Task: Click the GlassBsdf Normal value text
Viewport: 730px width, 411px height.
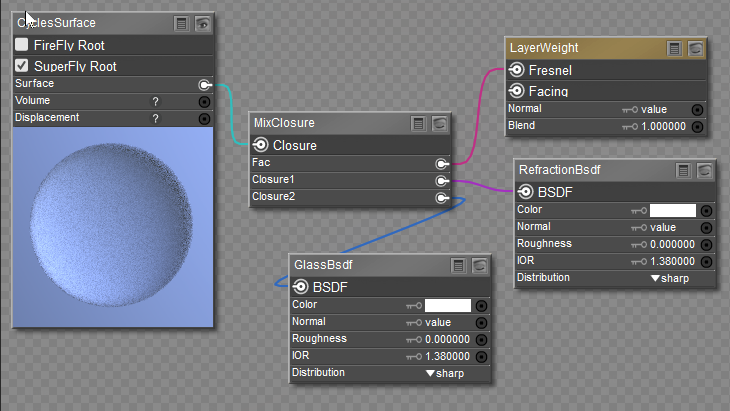Action: (x=438, y=322)
